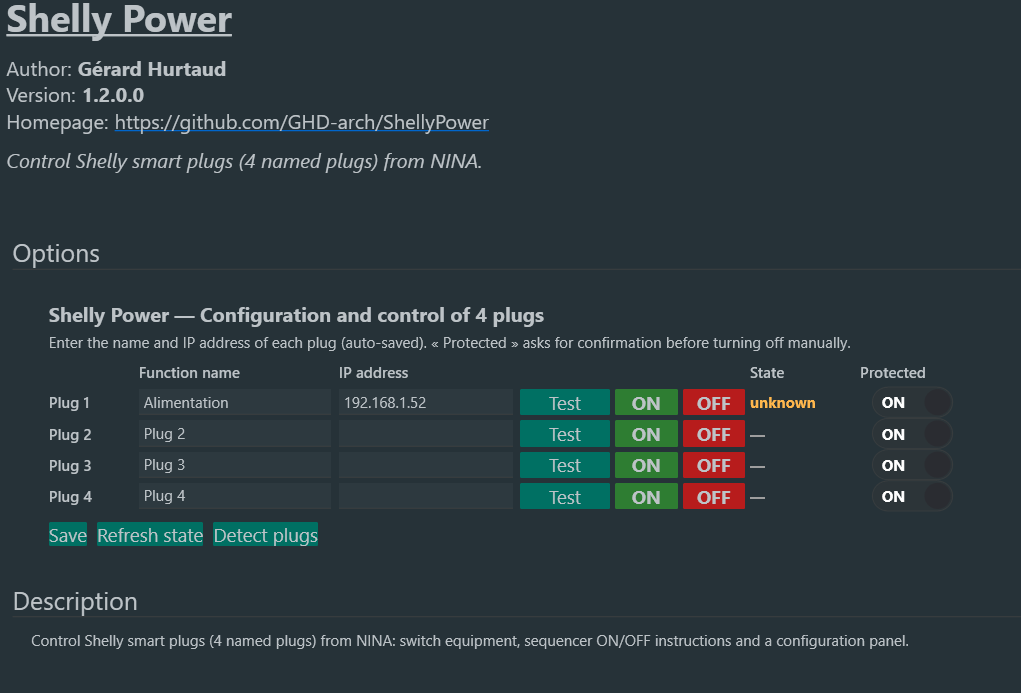Test the Plug 3 connection
The image size is (1021, 693).
(565, 465)
